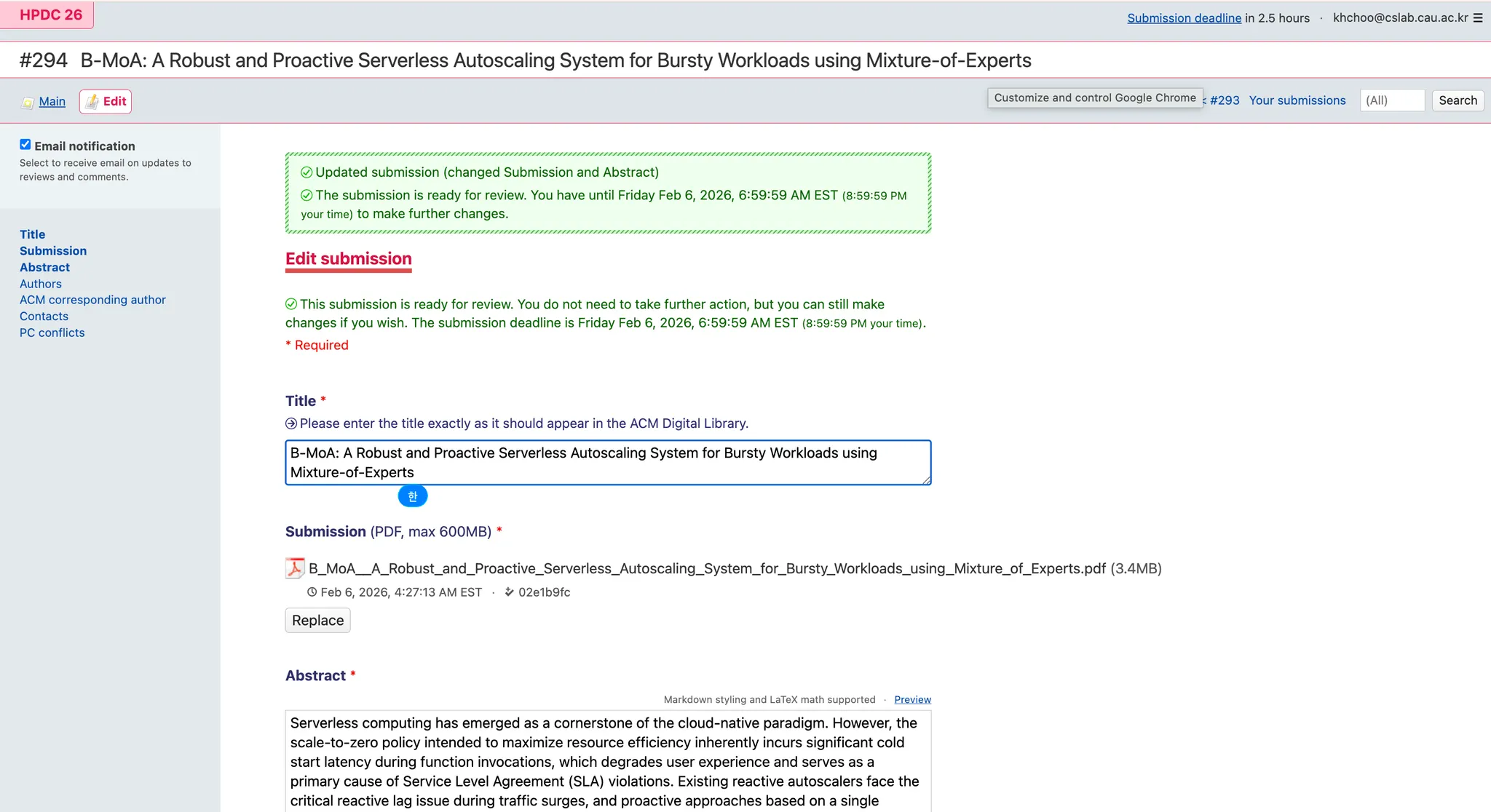Click inside the Title text box

tap(607, 463)
